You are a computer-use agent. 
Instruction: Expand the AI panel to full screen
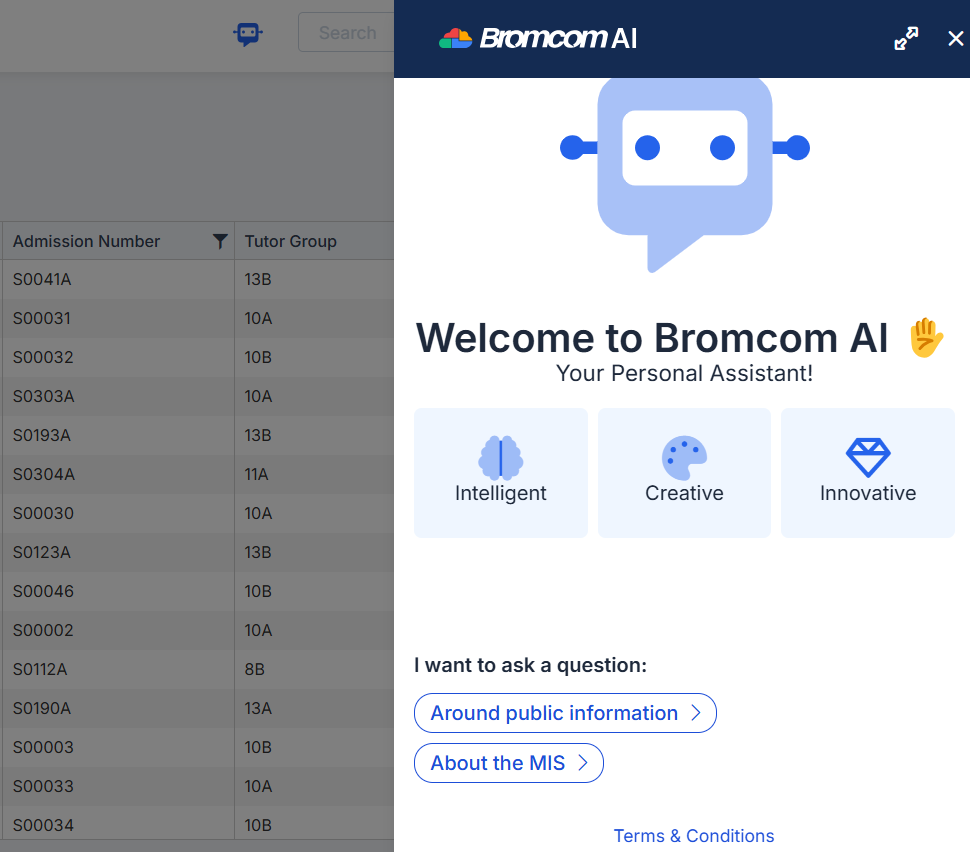(906, 38)
